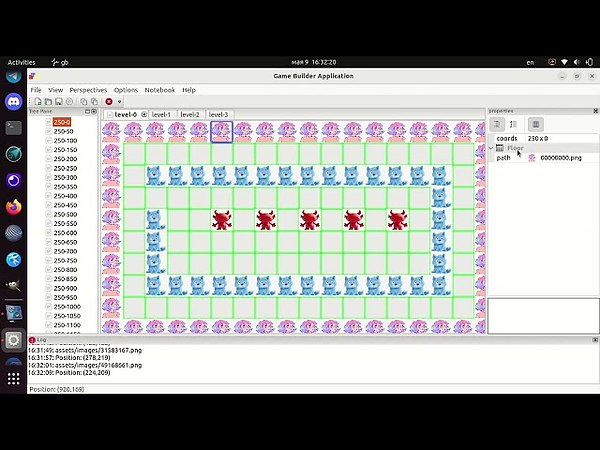Click the blue-outlined selected wall tile
Screen dimensions: 600x450
(222, 132)
